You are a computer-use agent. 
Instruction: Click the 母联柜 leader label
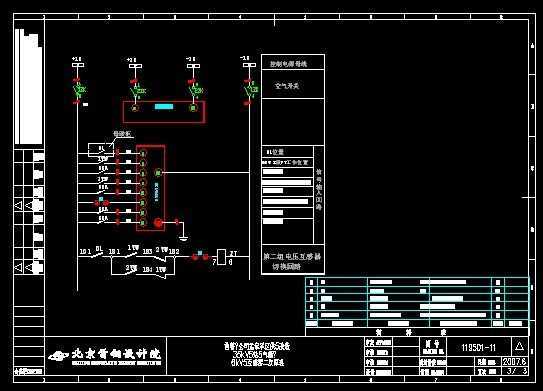pos(122,133)
